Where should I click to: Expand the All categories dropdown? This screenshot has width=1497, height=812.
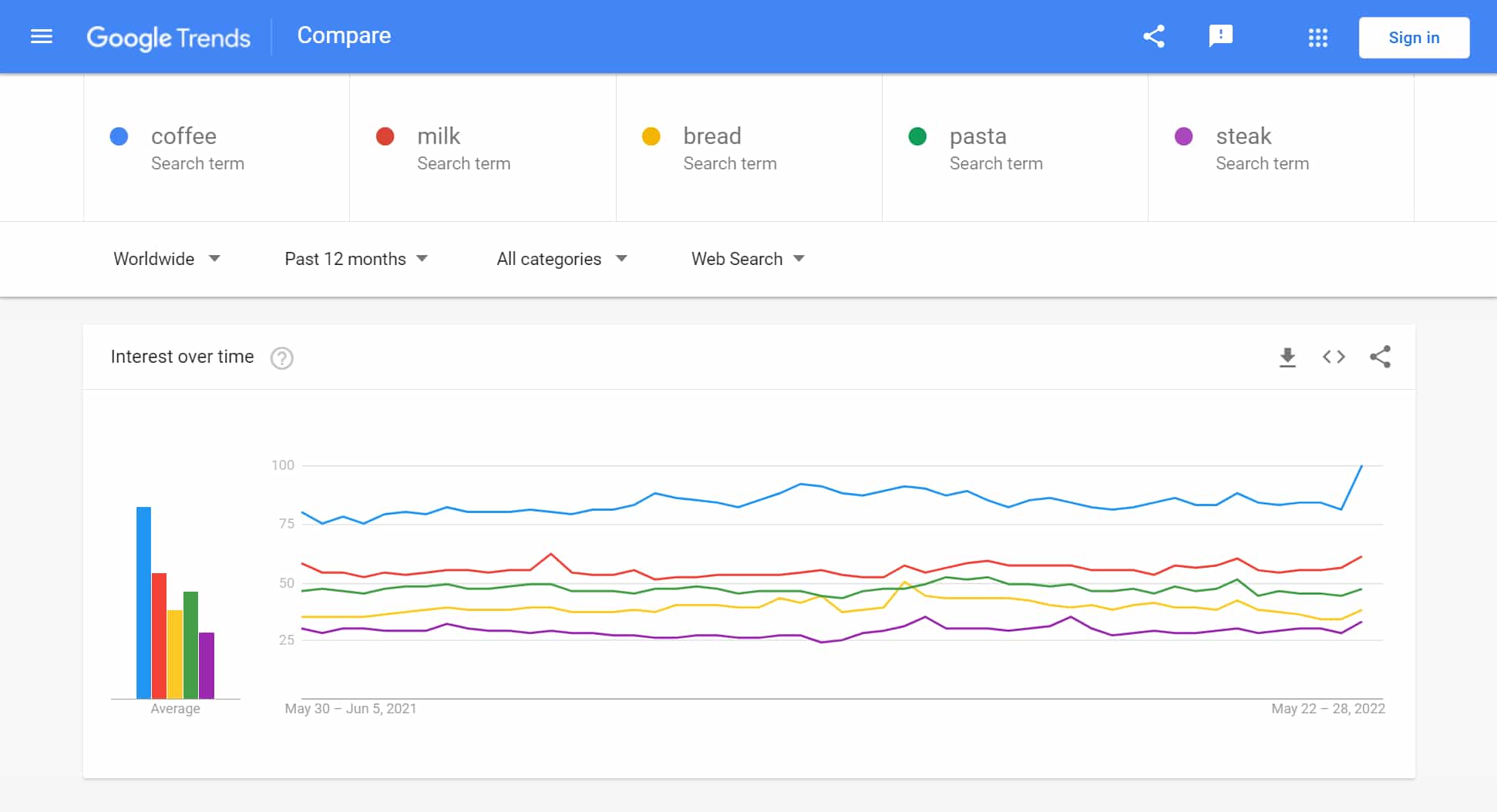click(562, 259)
